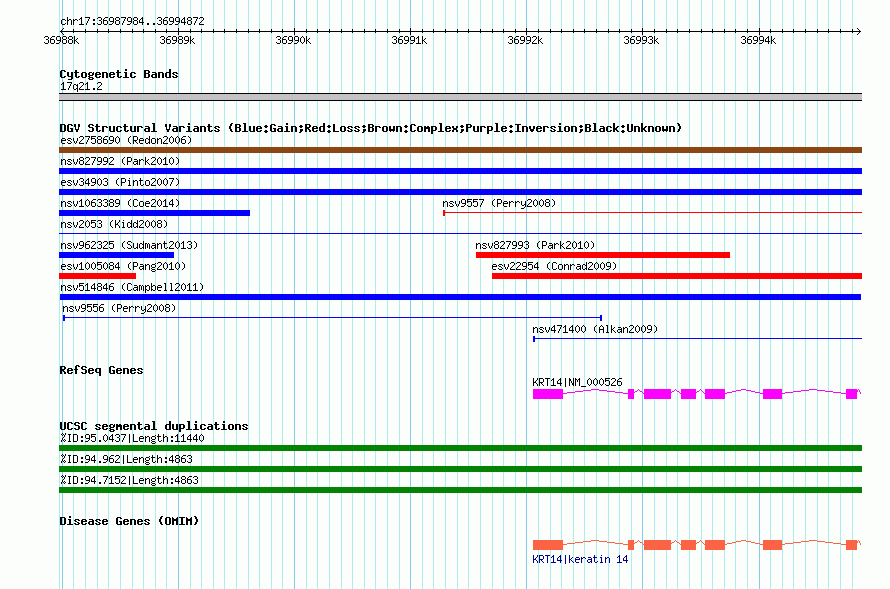This screenshot has width=890, height=589.
Task: Click the Disease Genes (OMIM) track title
Action: pyautogui.click(x=129, y=521)
